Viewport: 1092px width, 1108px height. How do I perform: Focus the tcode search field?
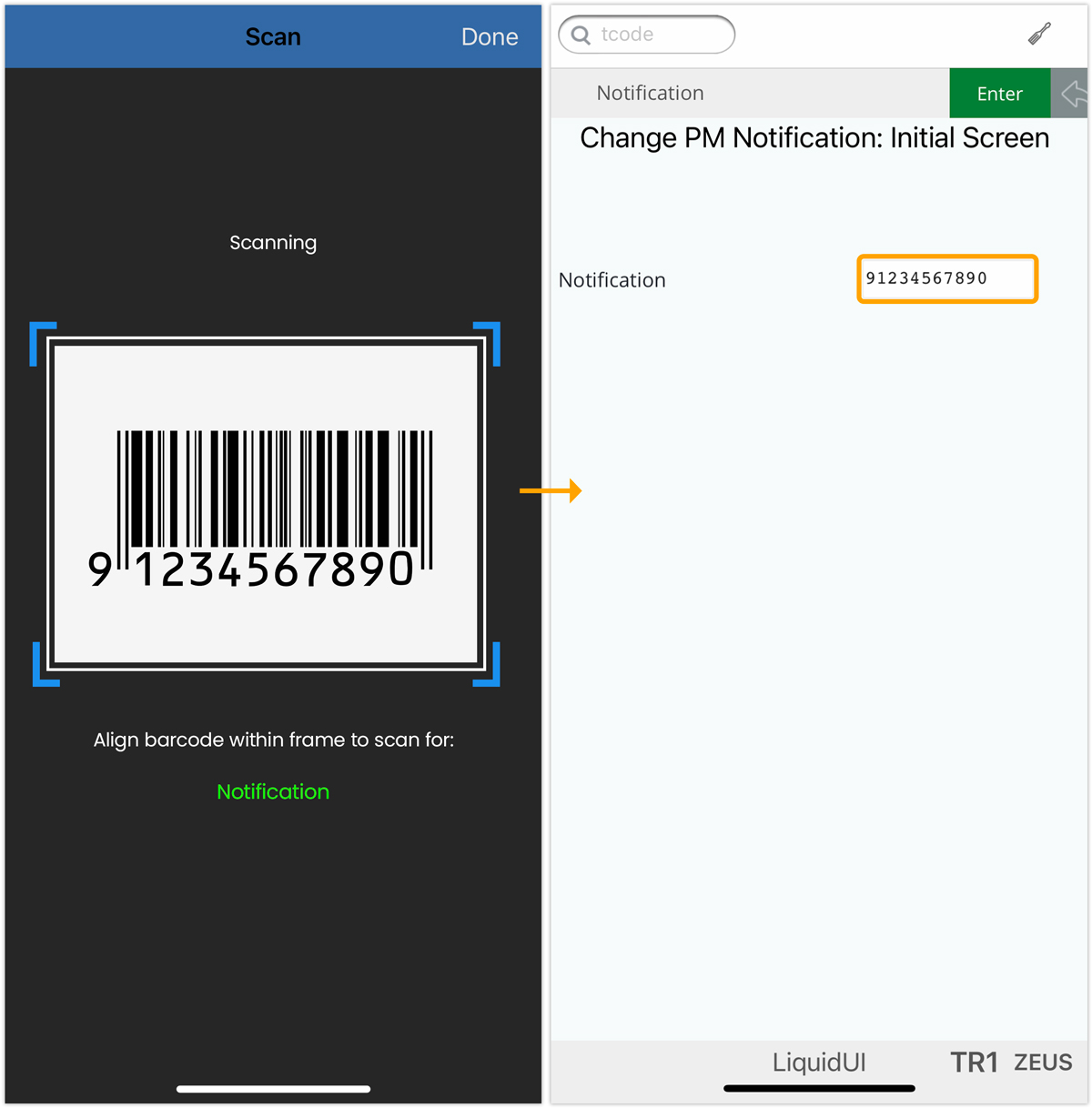[647, 35]
